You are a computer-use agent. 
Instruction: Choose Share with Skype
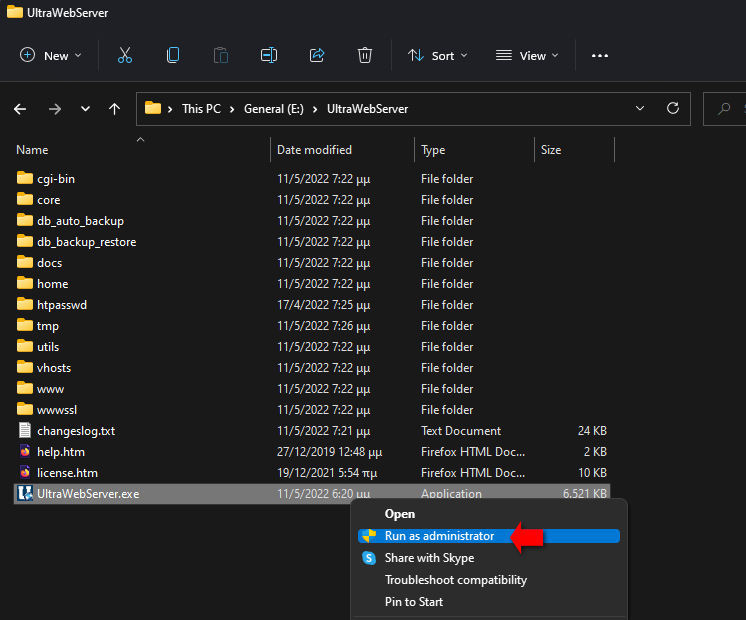click(x=429, y=558)
